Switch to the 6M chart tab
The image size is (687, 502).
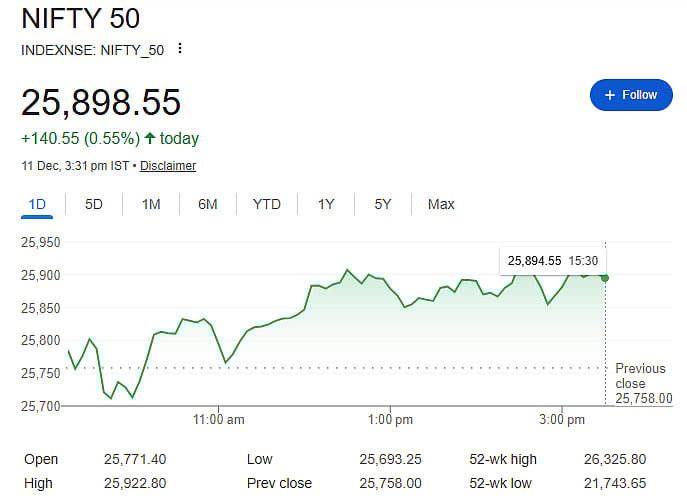[x=208, y=204]
